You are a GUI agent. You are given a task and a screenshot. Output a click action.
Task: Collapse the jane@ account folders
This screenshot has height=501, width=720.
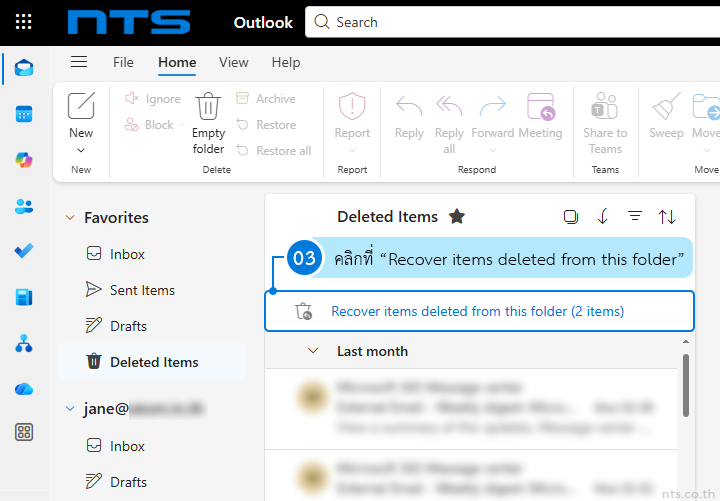click(70, 408)
